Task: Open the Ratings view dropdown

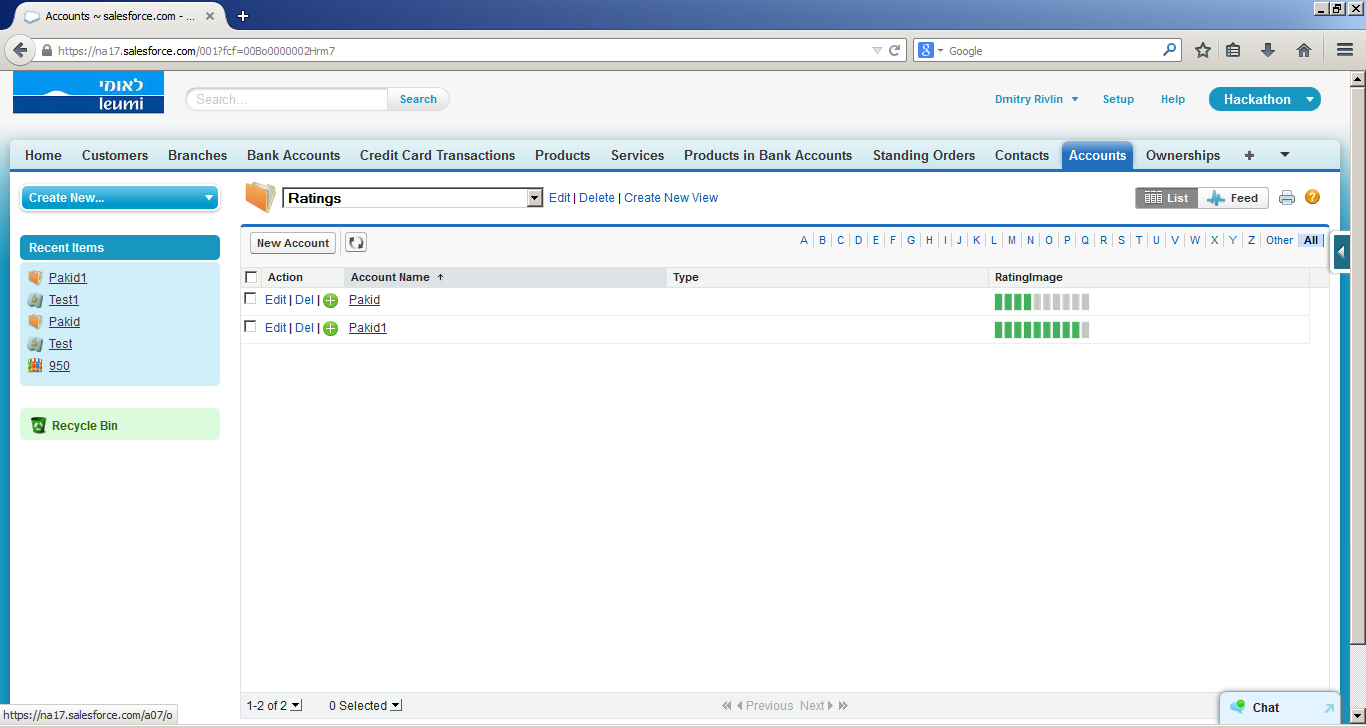Action: 413,198
